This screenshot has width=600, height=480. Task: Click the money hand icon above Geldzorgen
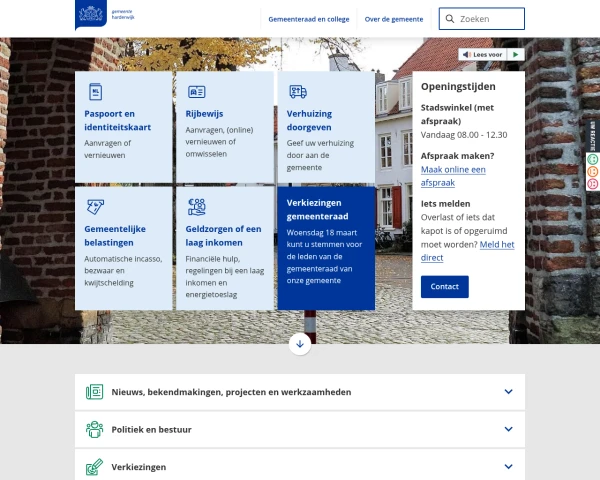click(x=197, y=207)
